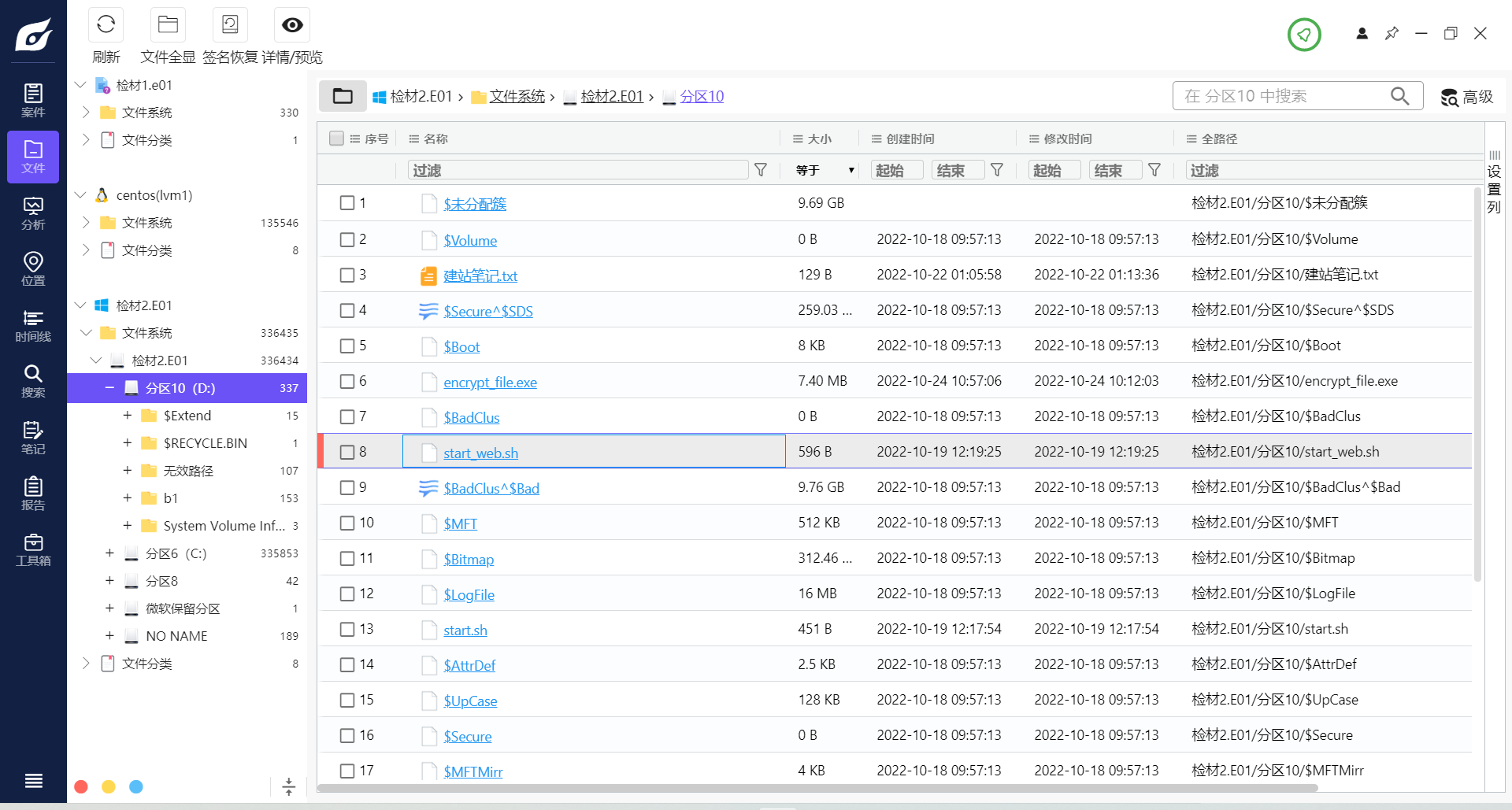Click the magnifier icon in search box
Viewport: 1512px width, 810px height.
click(1399, 96)
